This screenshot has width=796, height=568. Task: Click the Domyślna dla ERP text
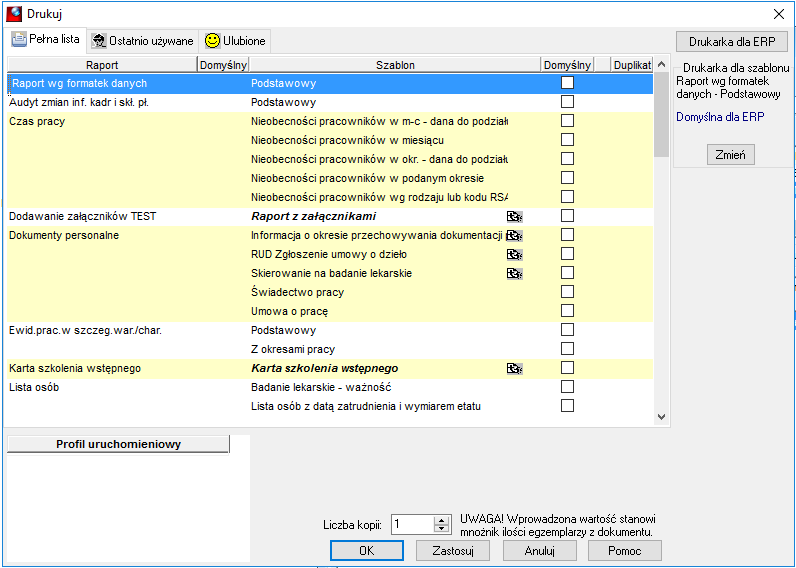pos(720,117)
